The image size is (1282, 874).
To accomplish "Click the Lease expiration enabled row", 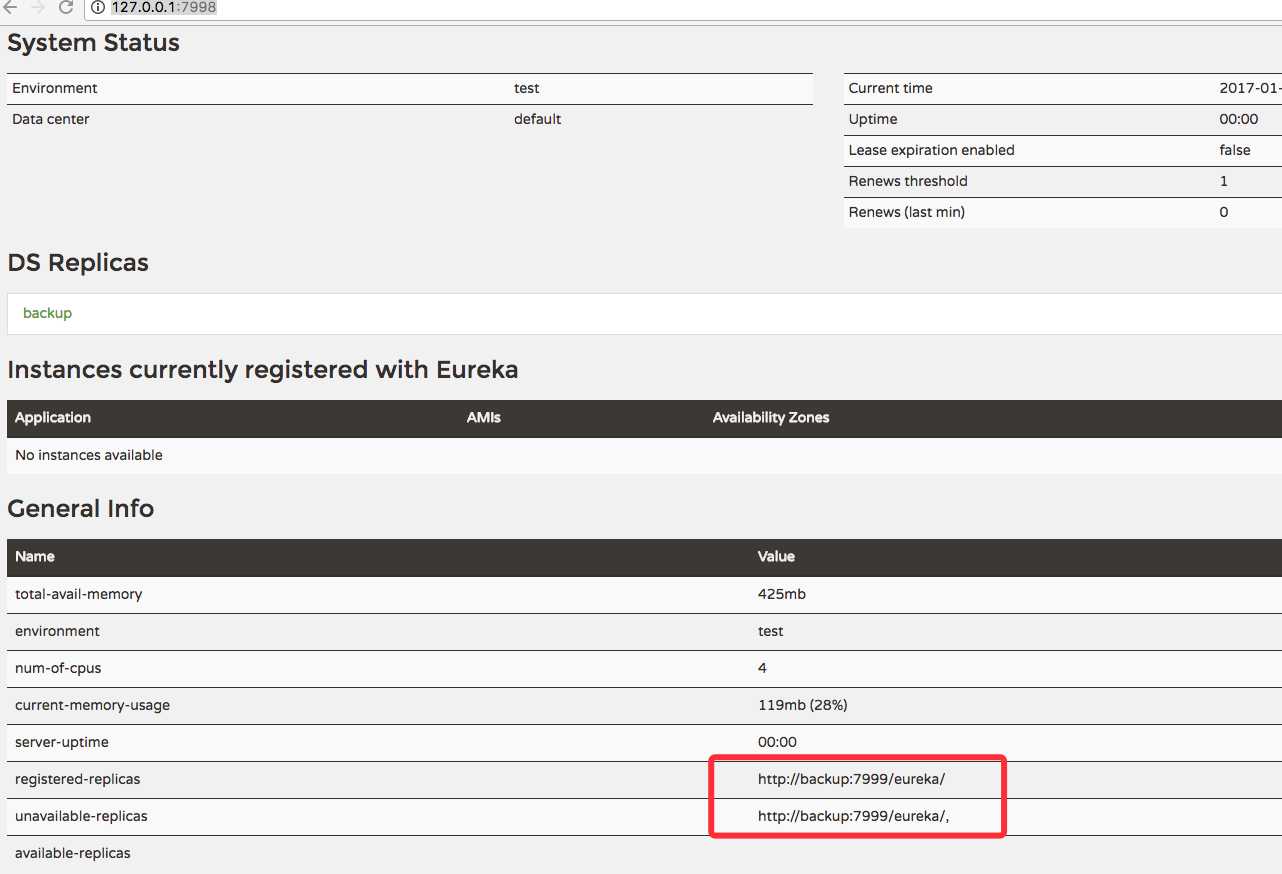I will pyautogui.click(x=1063, y=150).
